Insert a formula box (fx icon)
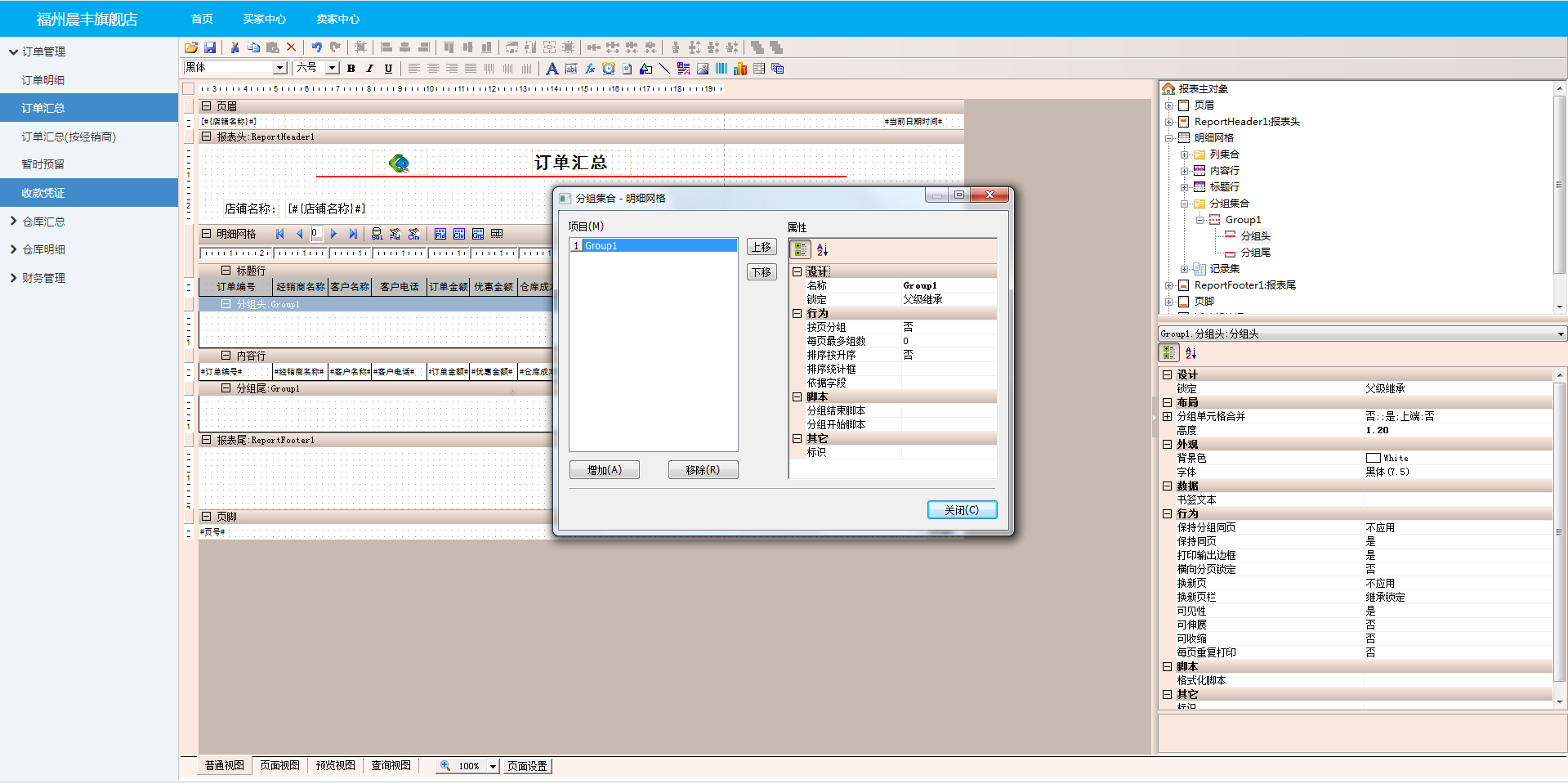This screenshot has height=784, width=1568. pos(589,69)
